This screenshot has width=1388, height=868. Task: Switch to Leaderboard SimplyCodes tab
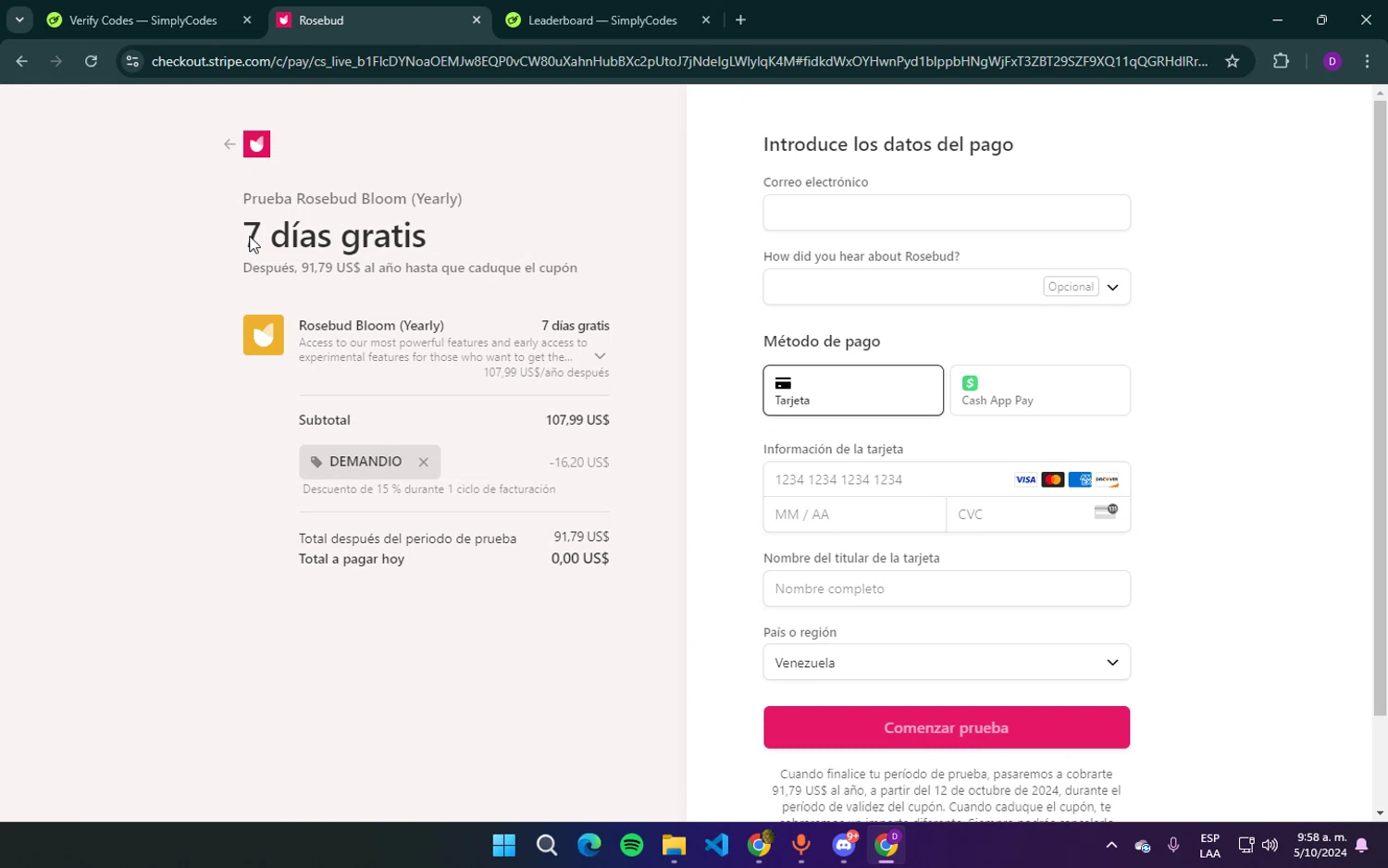coord(602,20)
